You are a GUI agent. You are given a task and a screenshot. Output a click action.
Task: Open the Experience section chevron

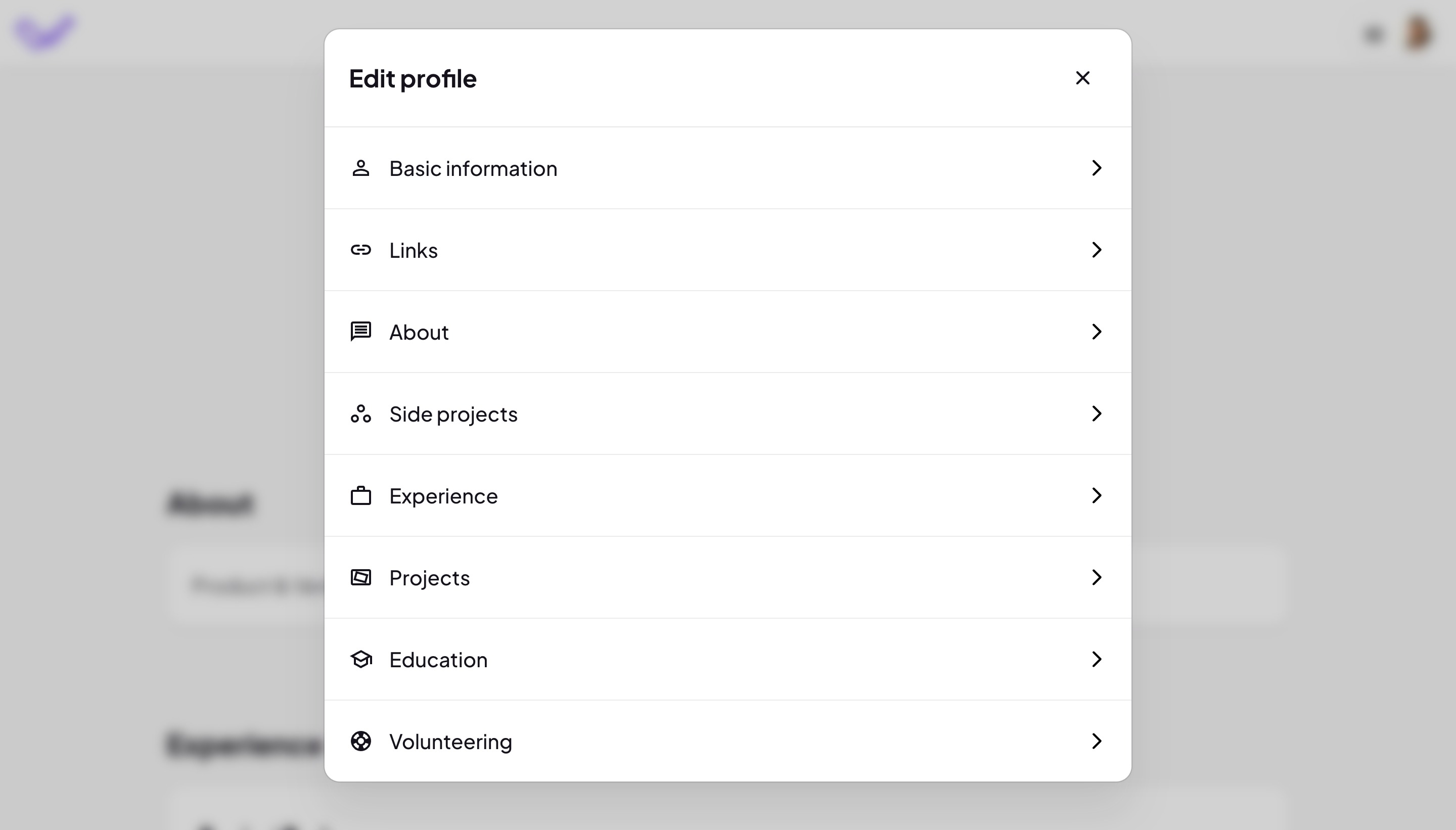click(x=1096, y=495)
